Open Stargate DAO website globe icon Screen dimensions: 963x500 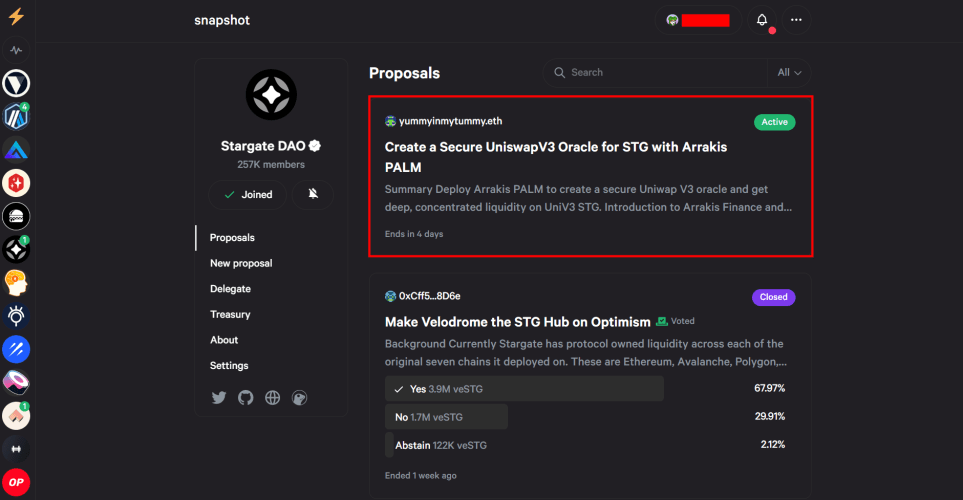coord(273,397)
